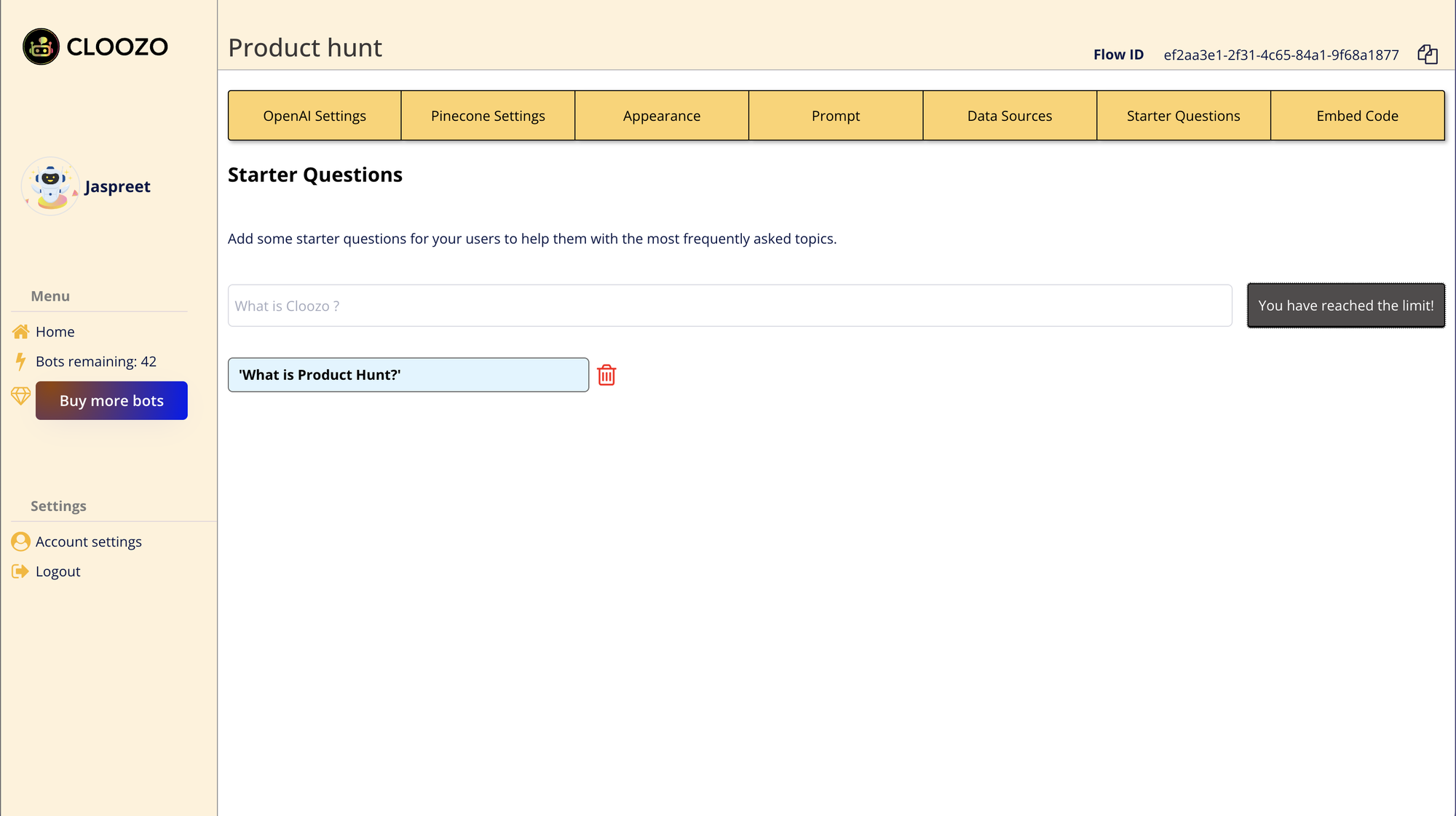Click the logout arrow icon

[x=20, y=571]
